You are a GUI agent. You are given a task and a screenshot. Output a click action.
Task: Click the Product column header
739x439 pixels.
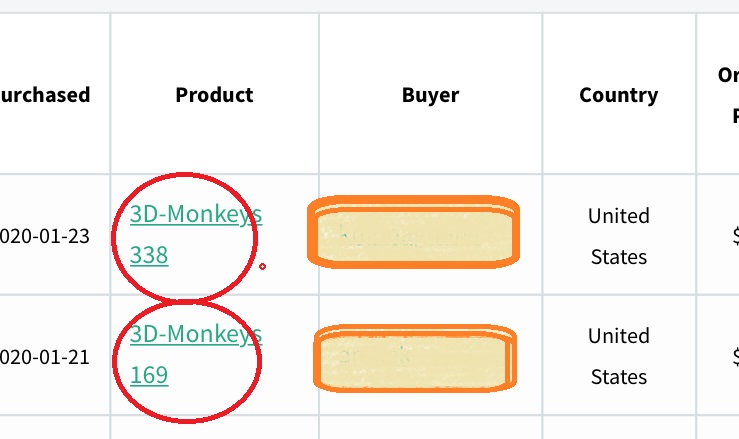pyautogui.click(x=214, y=95)
